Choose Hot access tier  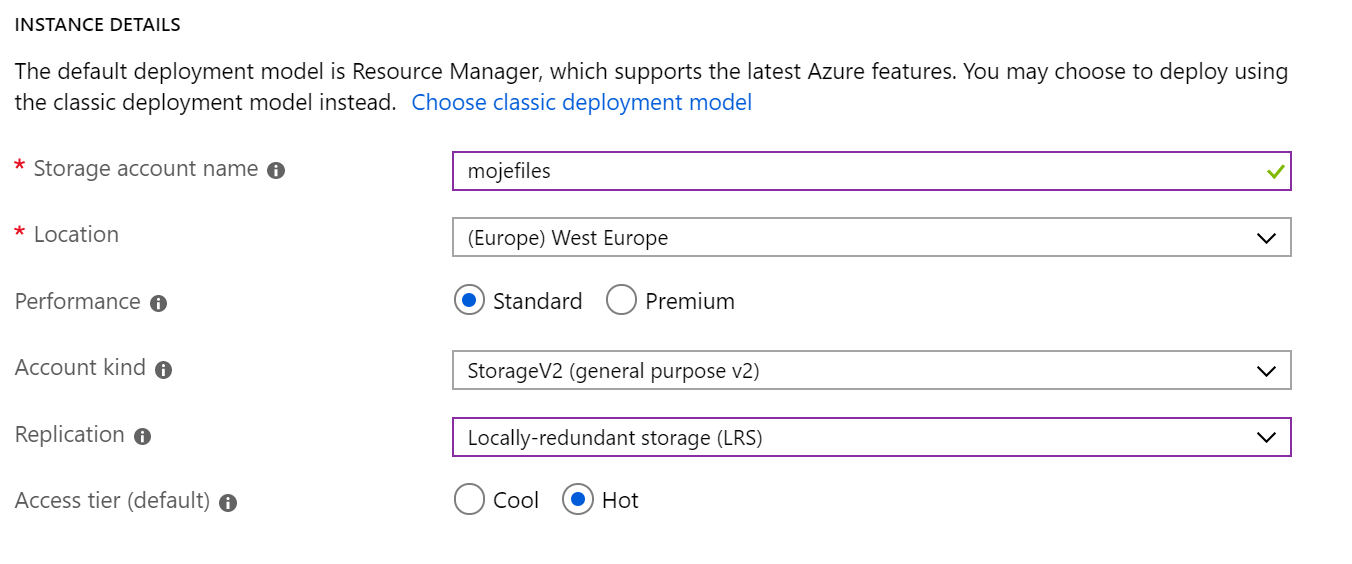(577, 499)
